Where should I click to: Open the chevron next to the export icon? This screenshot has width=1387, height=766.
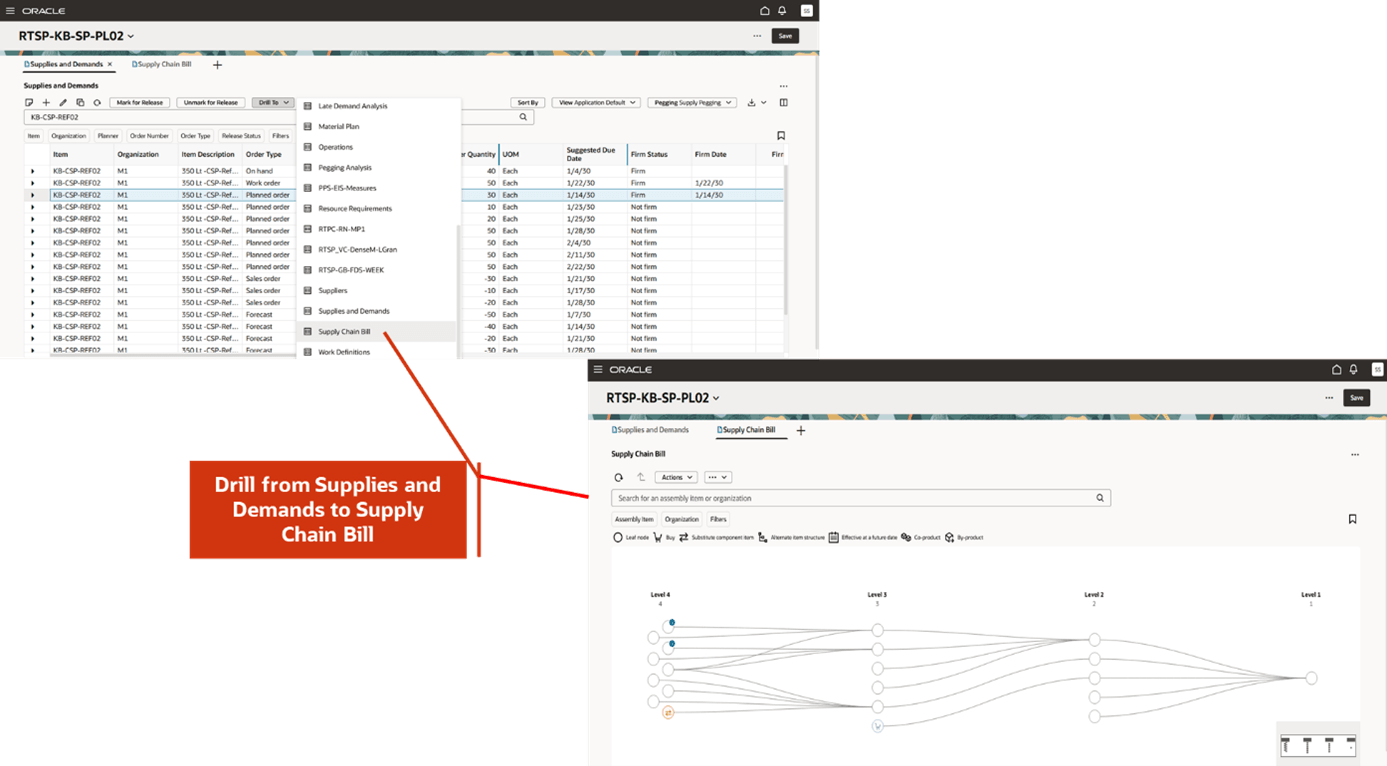coord(764,102)
